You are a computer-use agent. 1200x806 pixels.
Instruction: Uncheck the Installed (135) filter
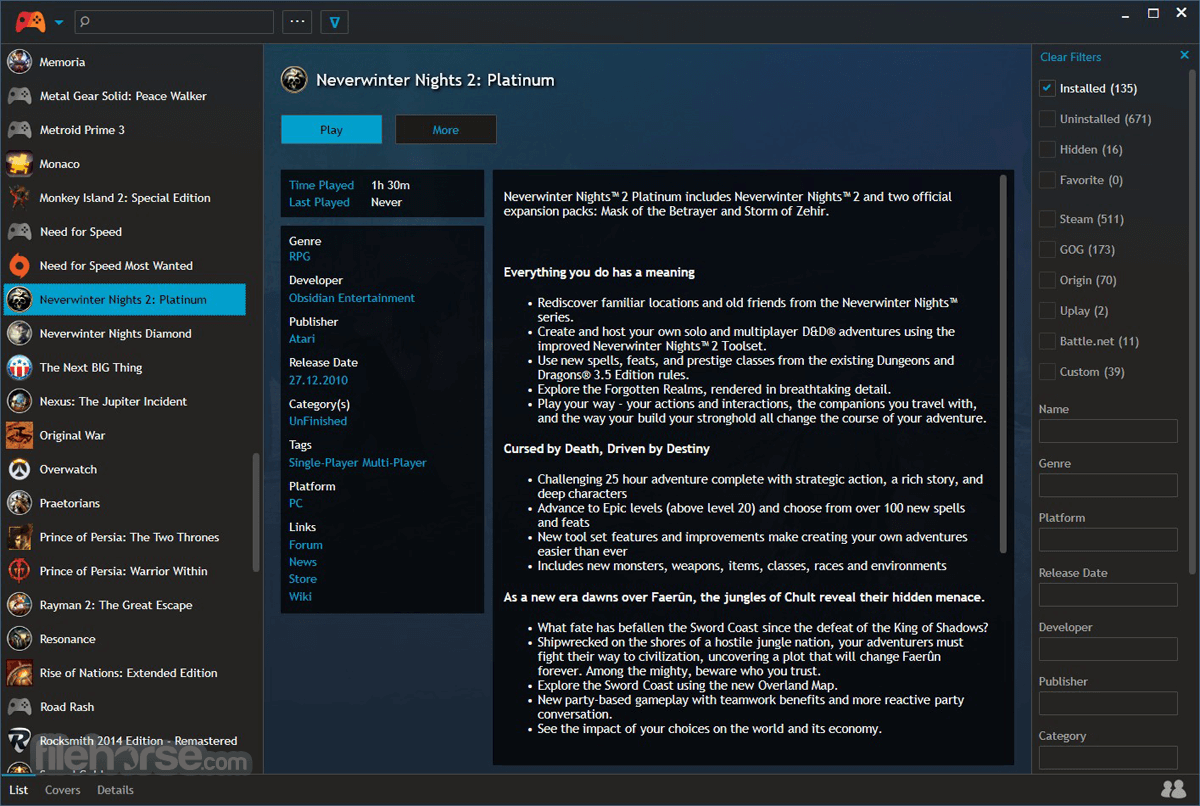pyautogui.click(x=1047, y=88)
